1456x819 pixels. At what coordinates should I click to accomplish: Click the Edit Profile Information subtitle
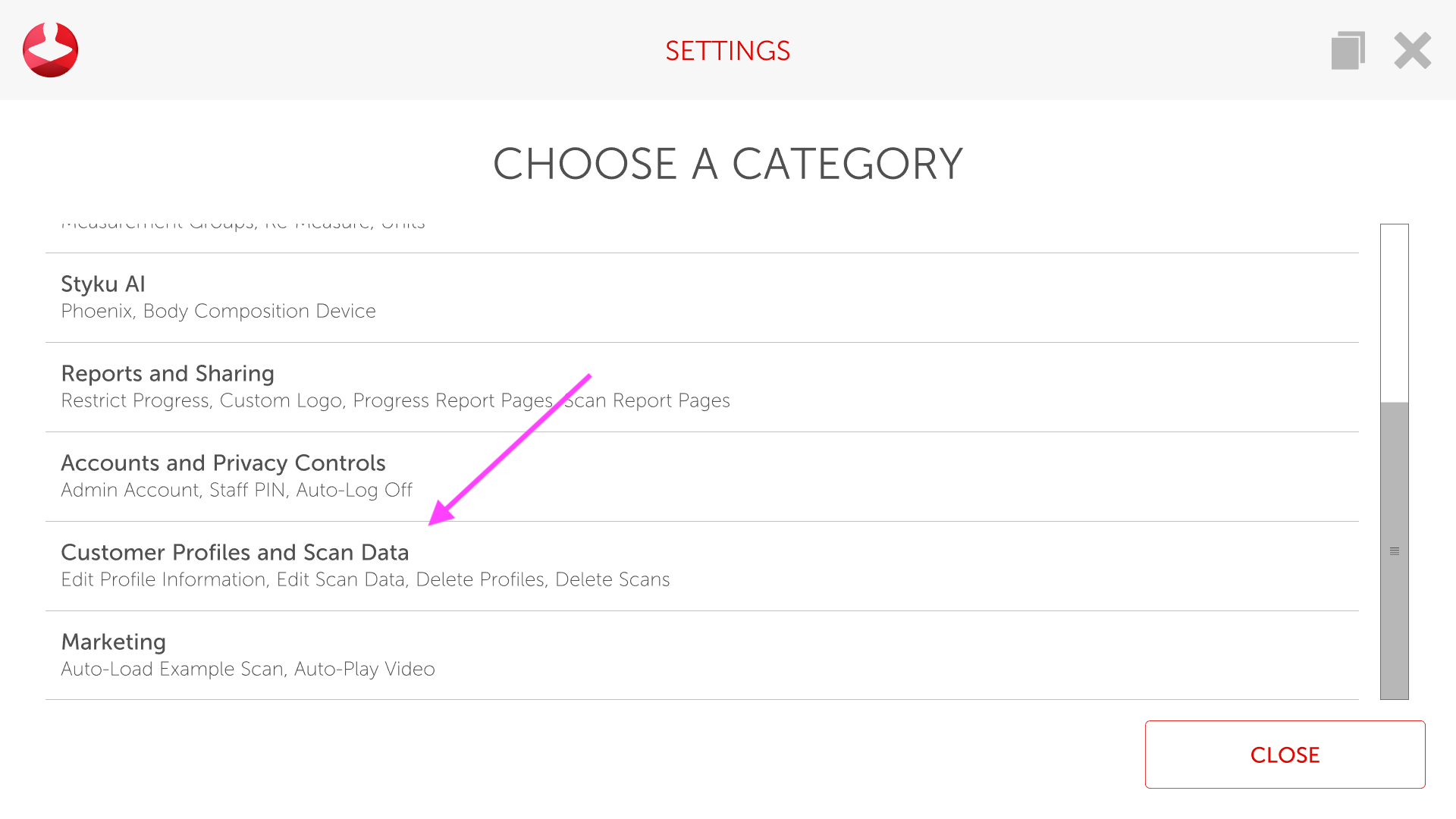[365, 580]
